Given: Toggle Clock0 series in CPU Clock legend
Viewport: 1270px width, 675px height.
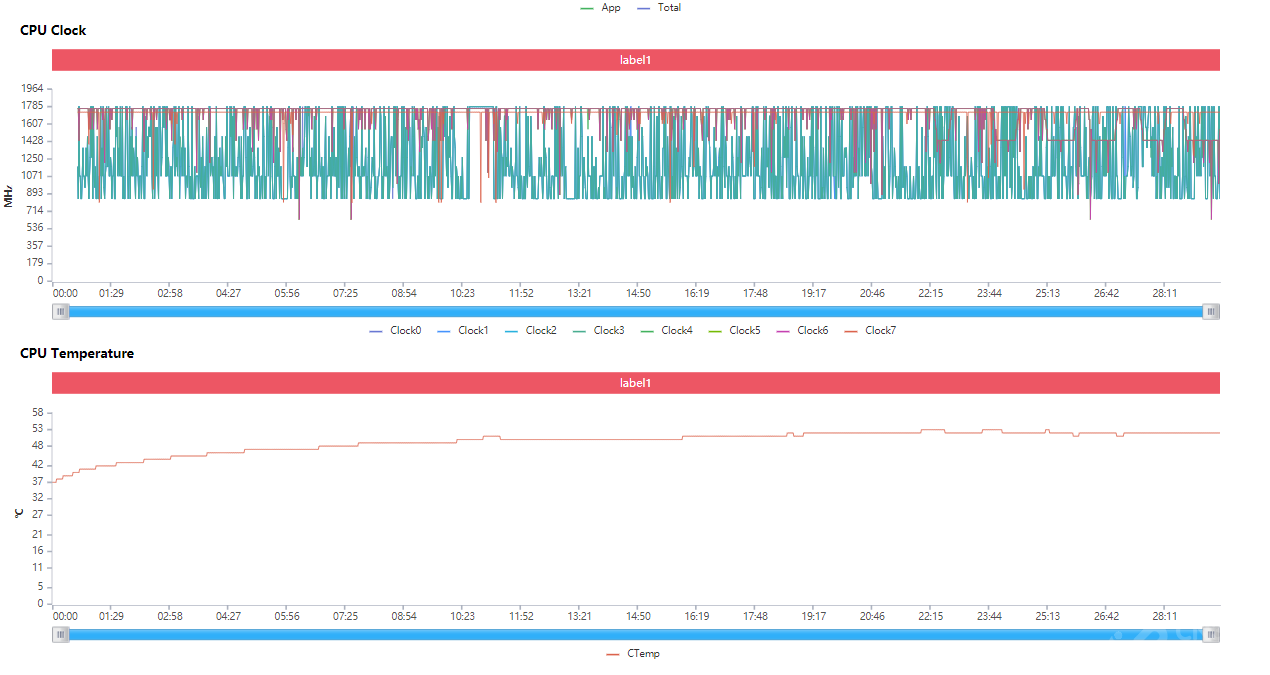Looking at the screenshot, I should pos(396,331).
